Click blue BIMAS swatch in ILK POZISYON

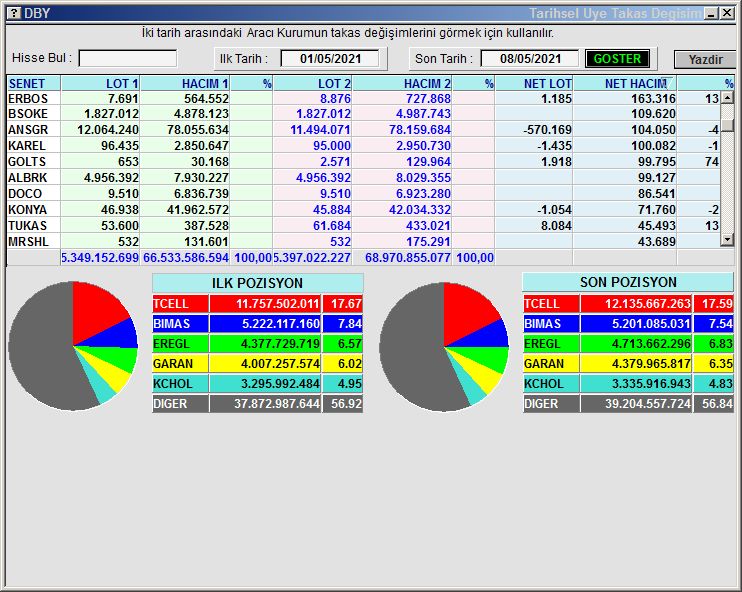pos(180,324)
